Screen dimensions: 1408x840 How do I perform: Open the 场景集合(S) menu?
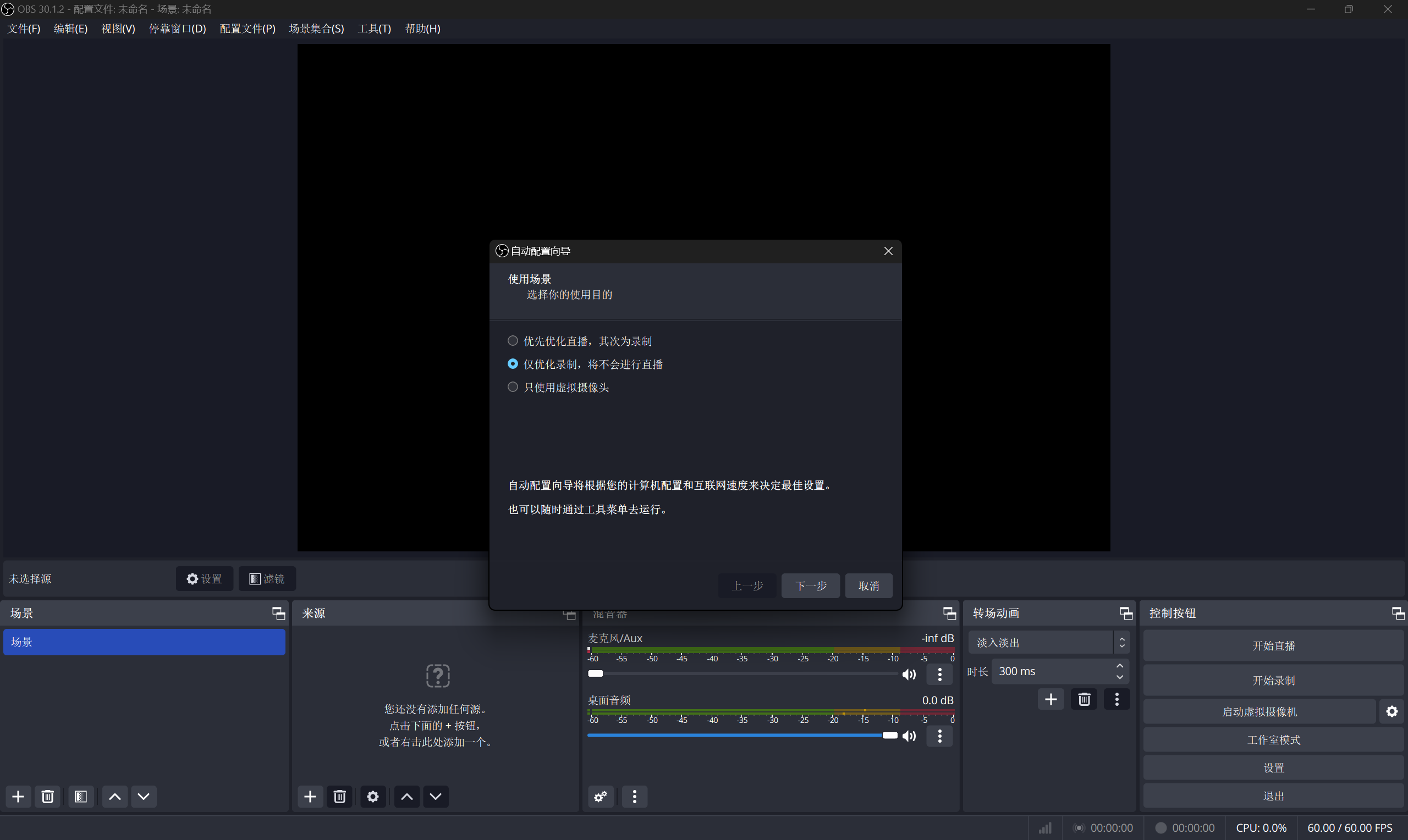pos(316,28)
